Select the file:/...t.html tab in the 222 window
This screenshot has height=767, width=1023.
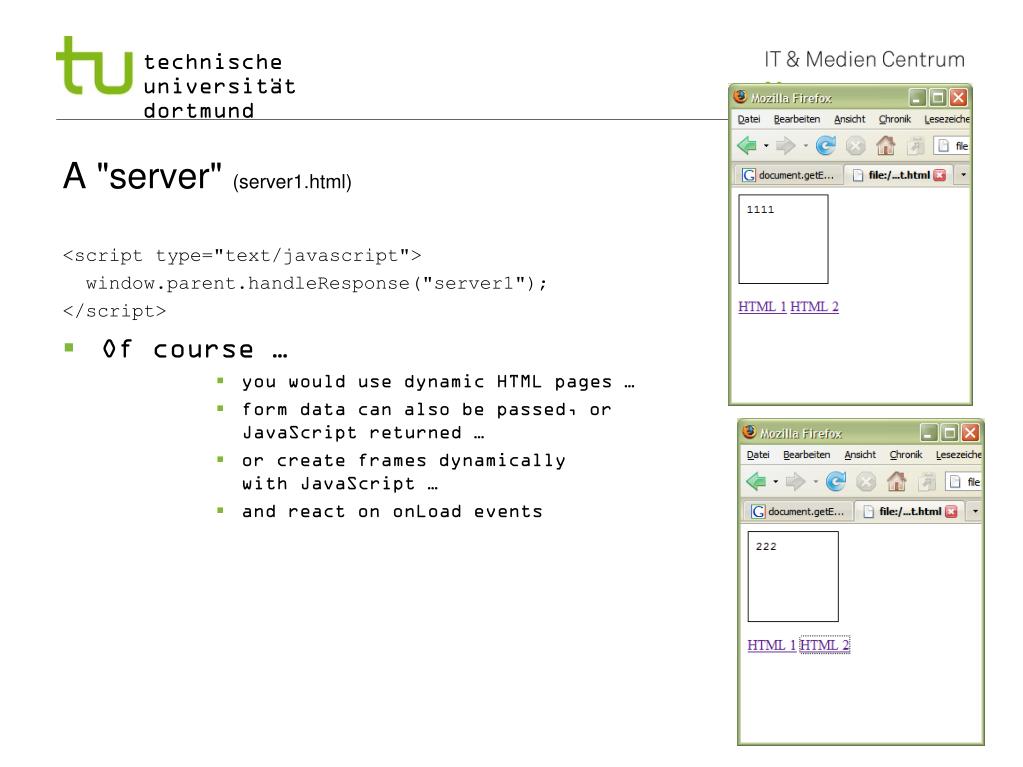pos(911,511)
